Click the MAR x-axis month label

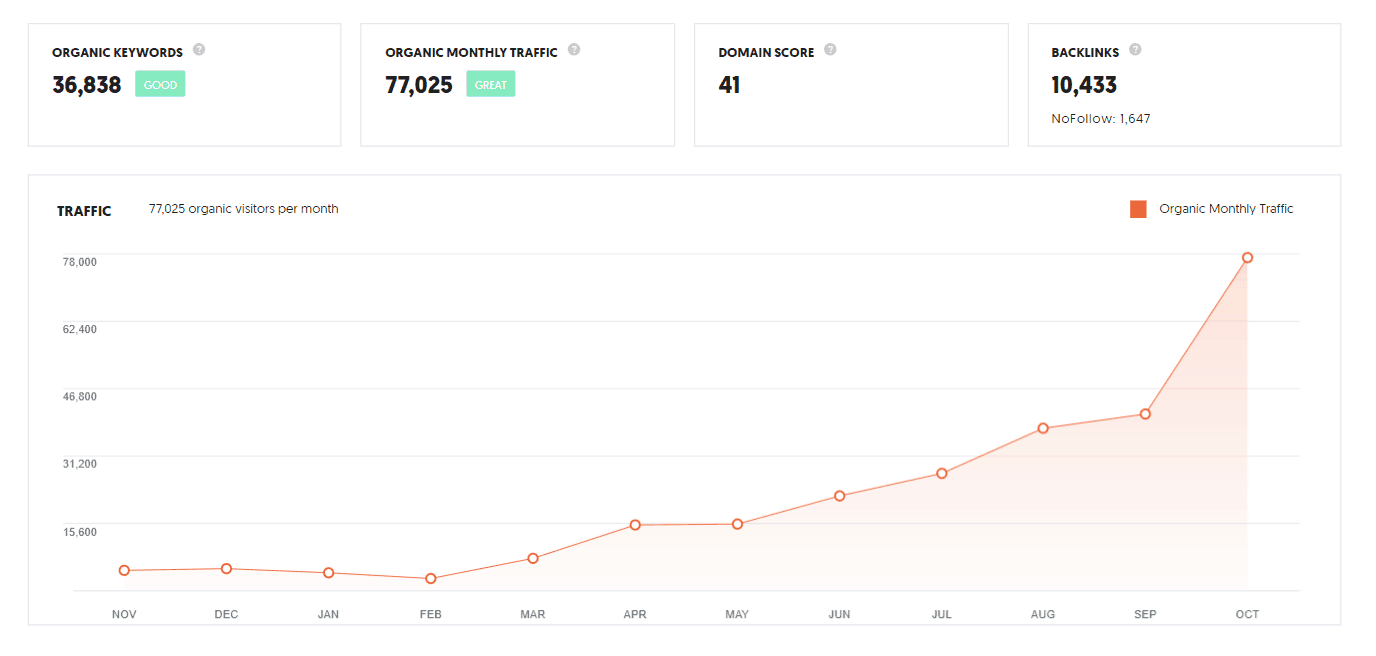click(x=533, y=614)
